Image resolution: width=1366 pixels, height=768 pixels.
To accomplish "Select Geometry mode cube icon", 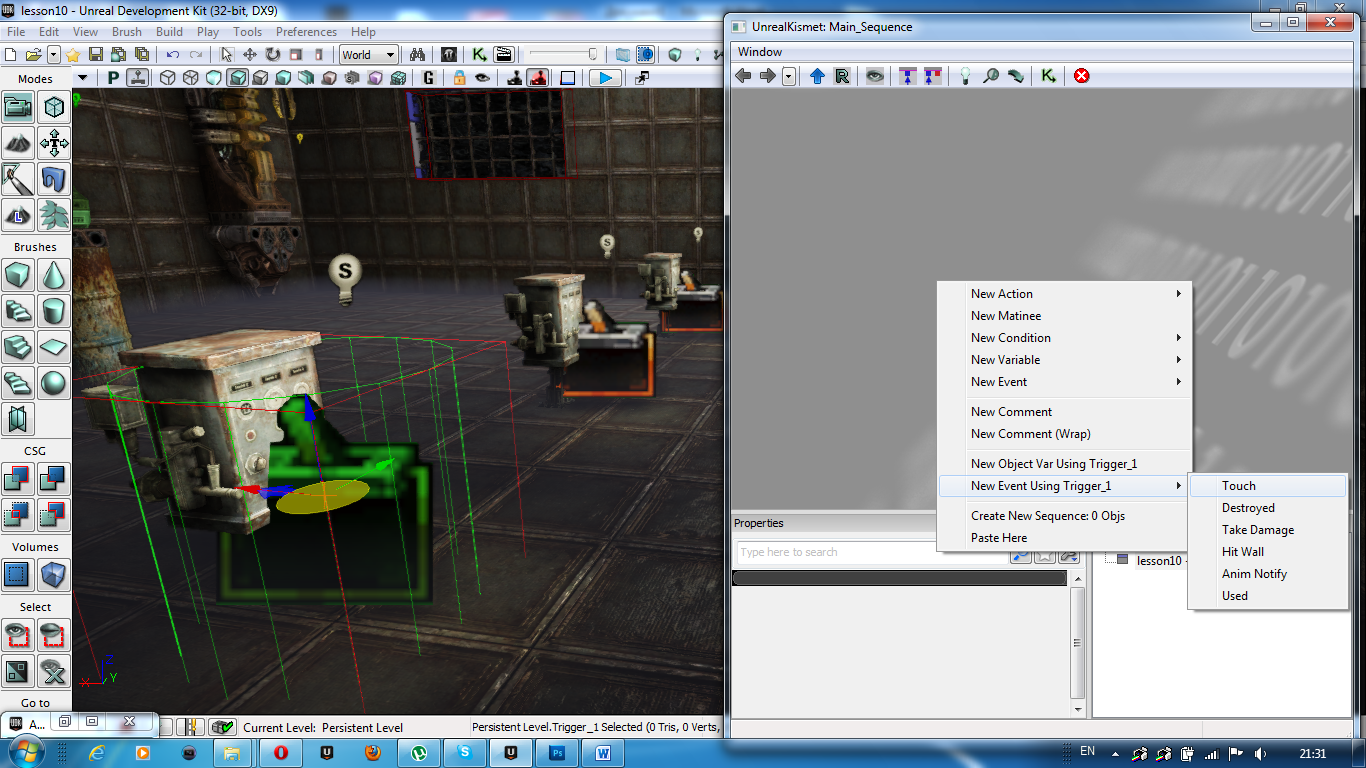I will (54, 107).
